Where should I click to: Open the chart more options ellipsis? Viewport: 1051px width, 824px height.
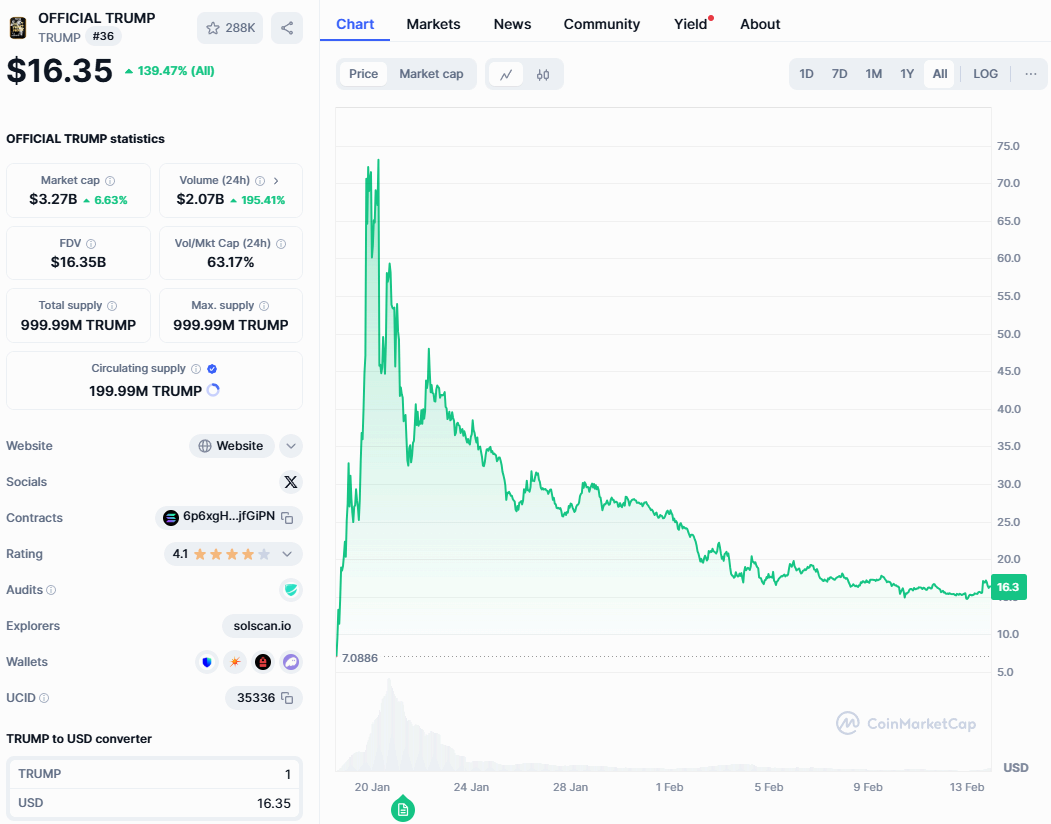coord(1031,74)
